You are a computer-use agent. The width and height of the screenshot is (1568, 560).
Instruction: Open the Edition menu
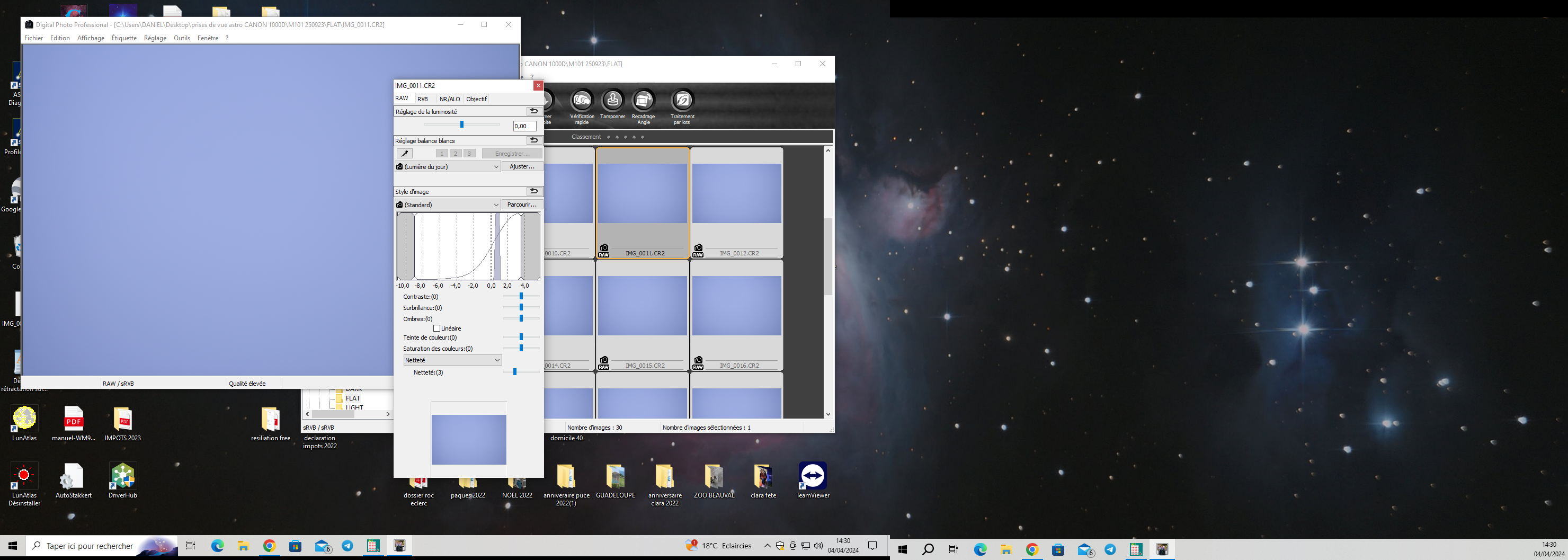[x=60, y=38]
